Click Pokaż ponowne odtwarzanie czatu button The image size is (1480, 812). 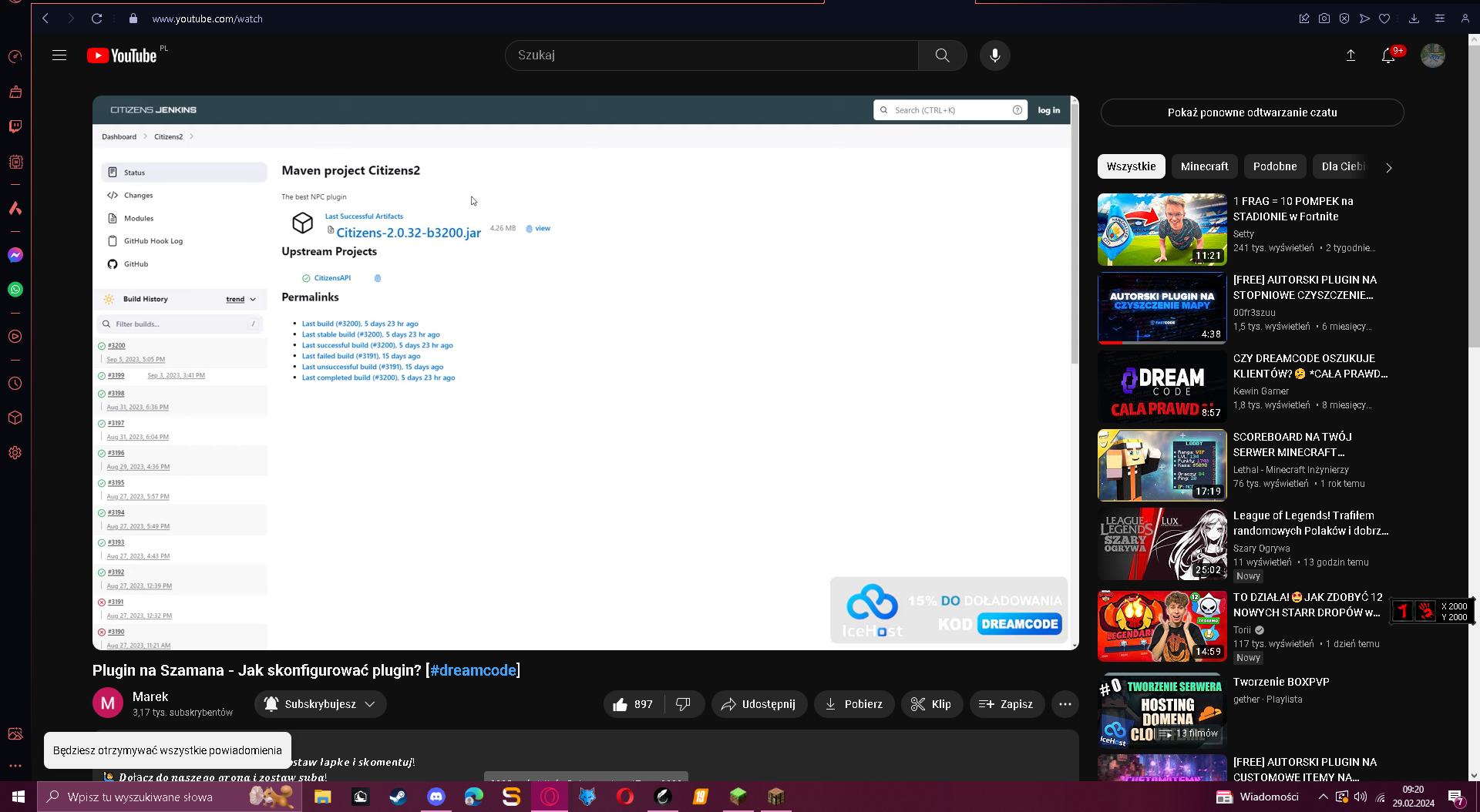(x=1252, y=112)
